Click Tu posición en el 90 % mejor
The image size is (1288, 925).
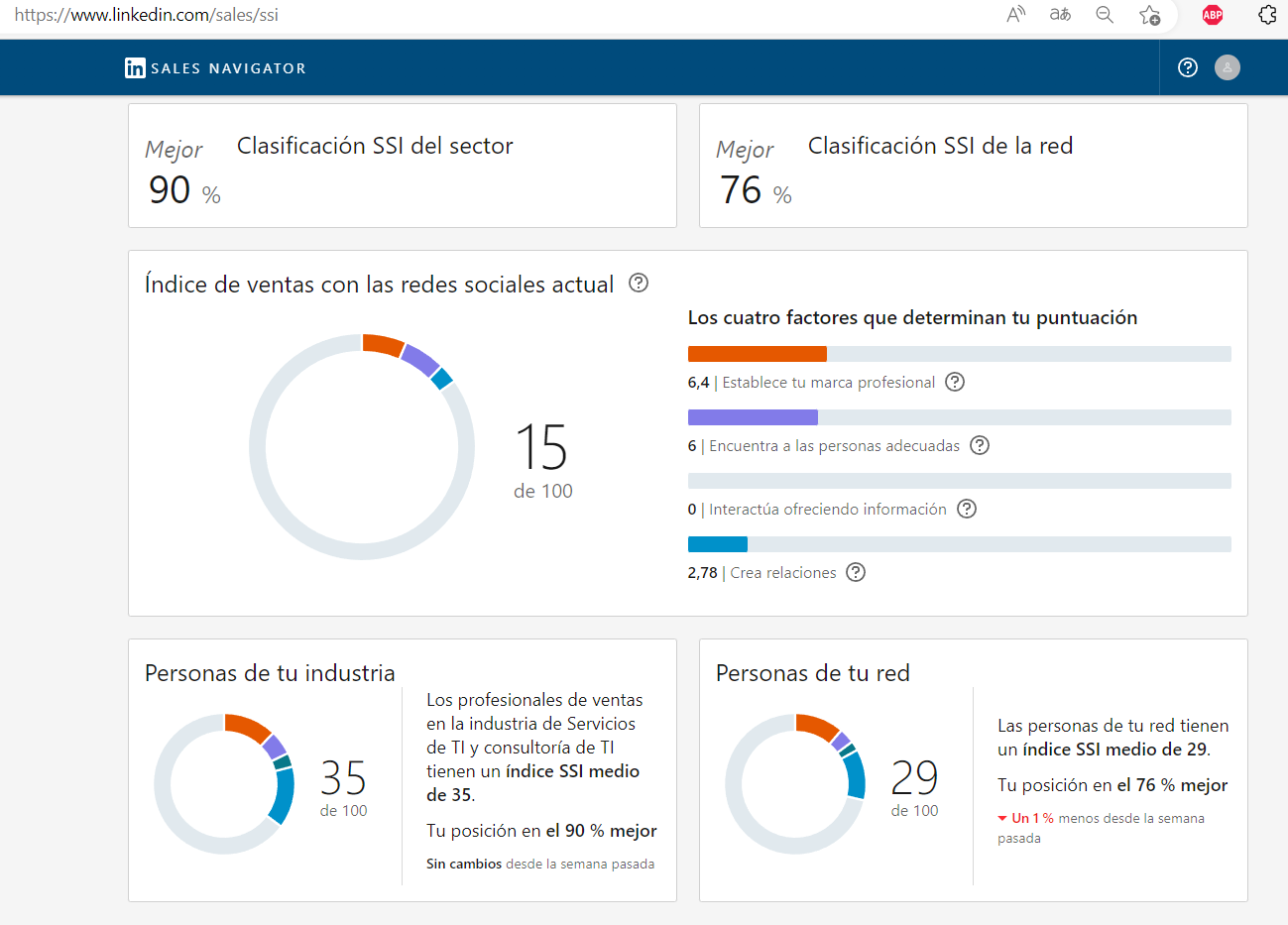[541, 831]
